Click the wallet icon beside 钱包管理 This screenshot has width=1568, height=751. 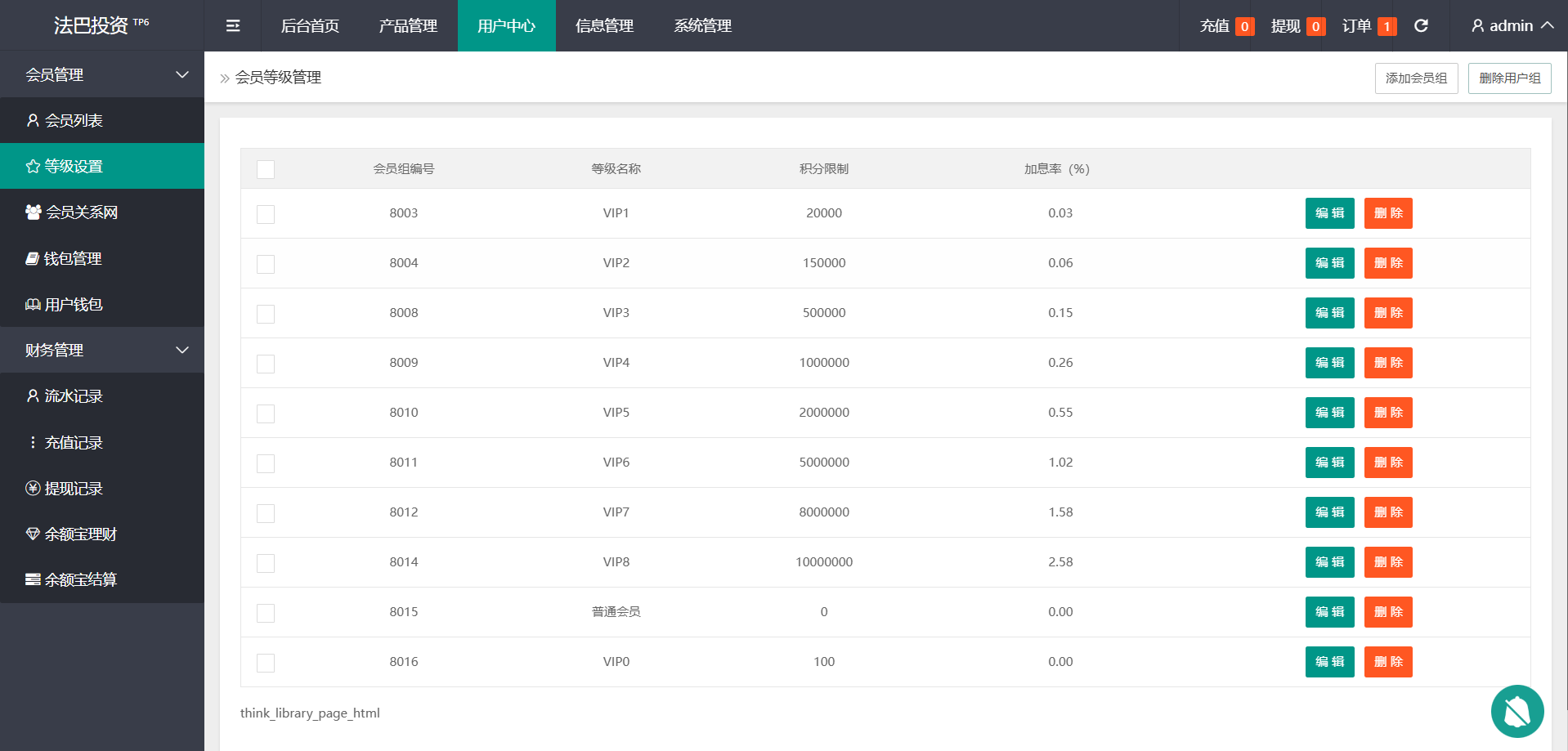point(32,259)
